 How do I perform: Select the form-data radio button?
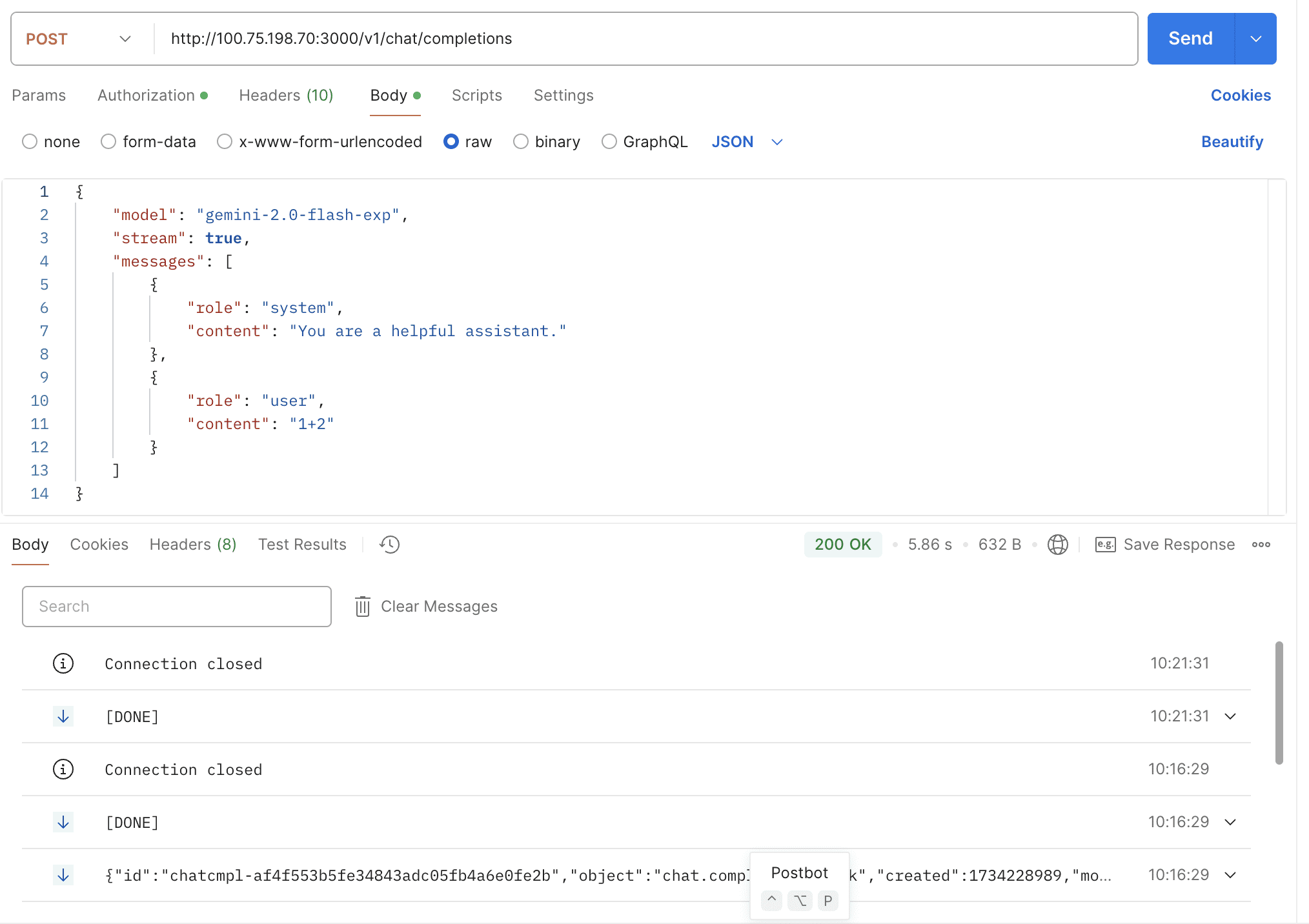pyautogui.click(x=108, y=141)
